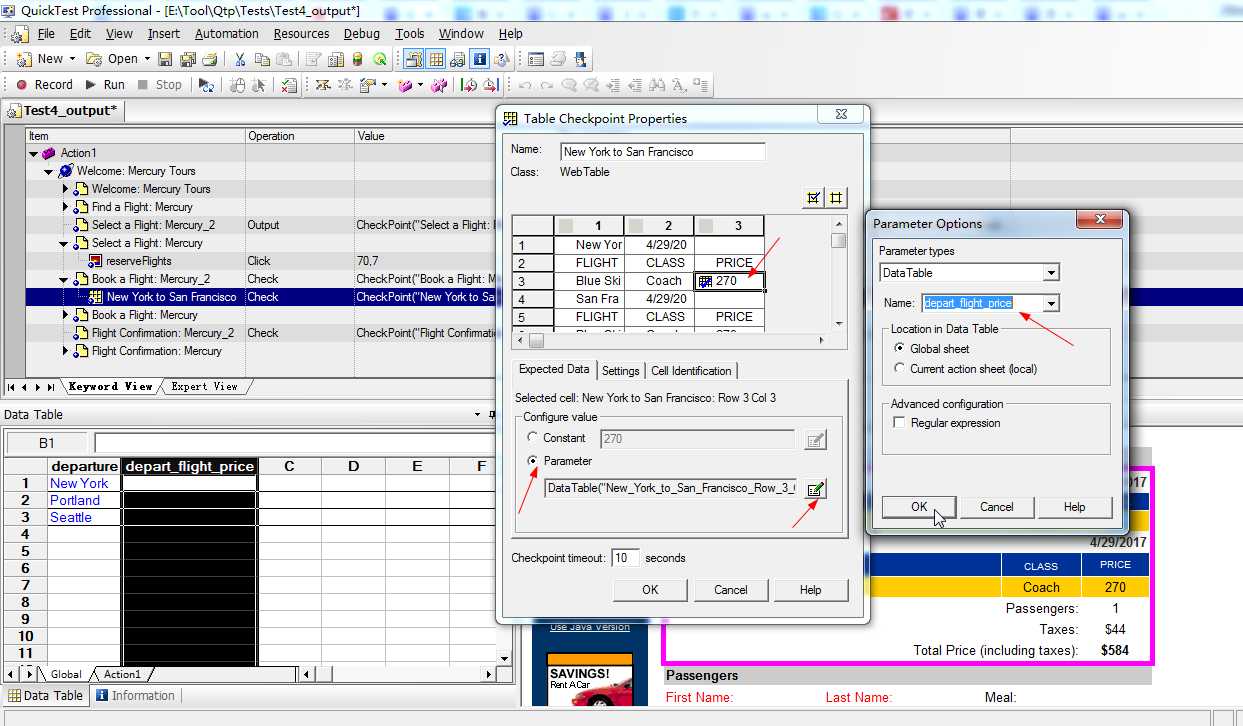Open Parameter Options pencil icon in dialog

(816, 489)
